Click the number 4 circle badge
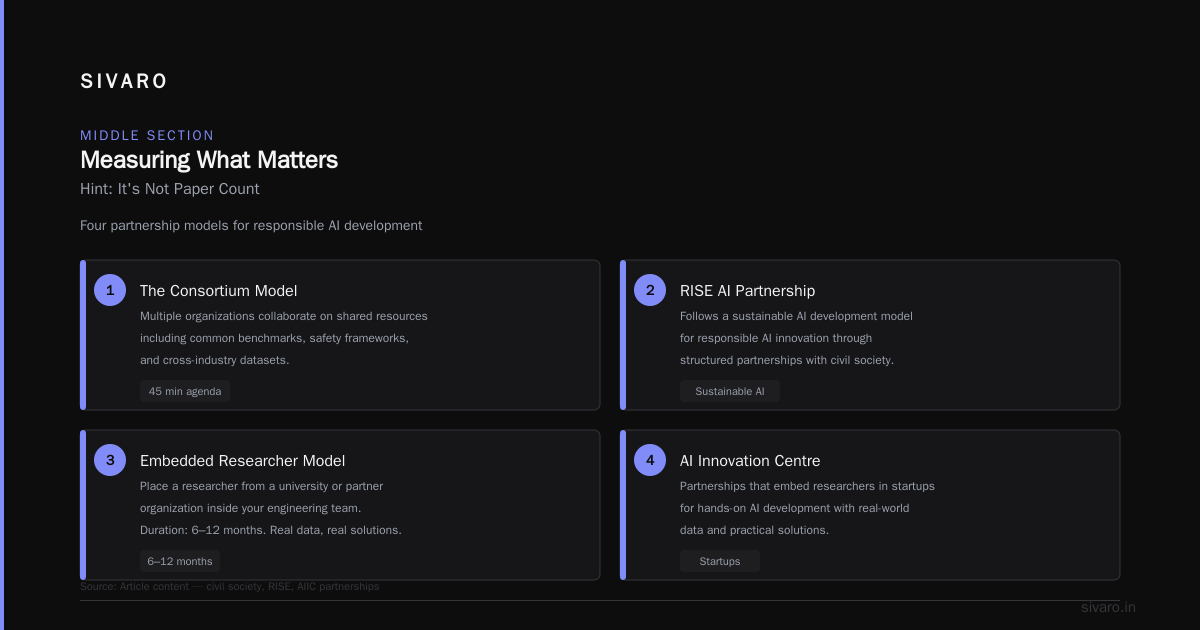Screen dimensions: 1200x630 (650, 460)
